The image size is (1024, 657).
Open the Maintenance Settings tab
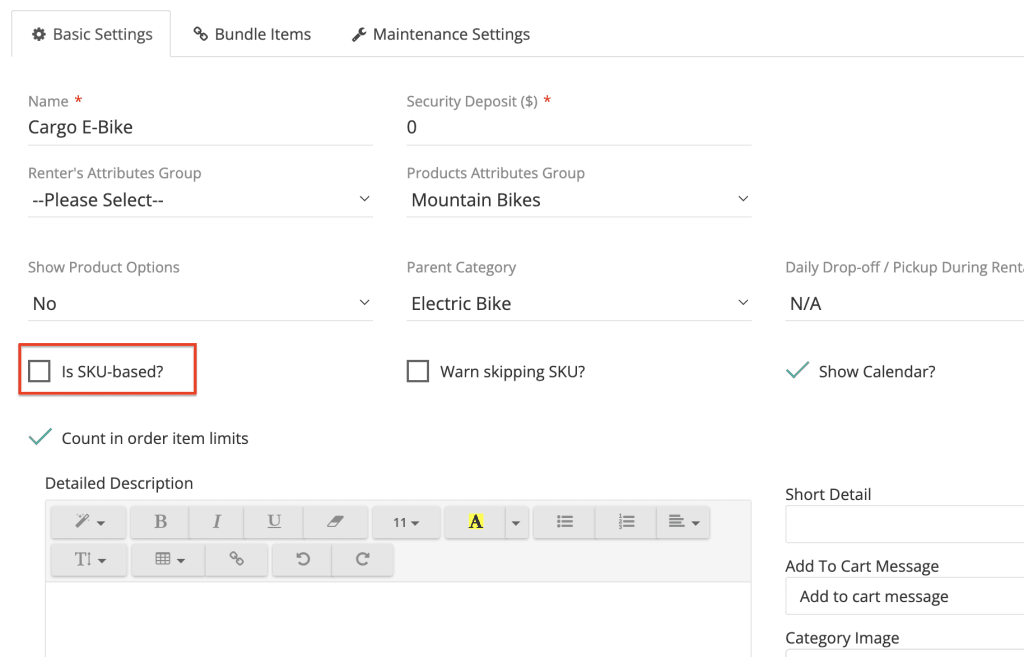[x=440, y=34]
